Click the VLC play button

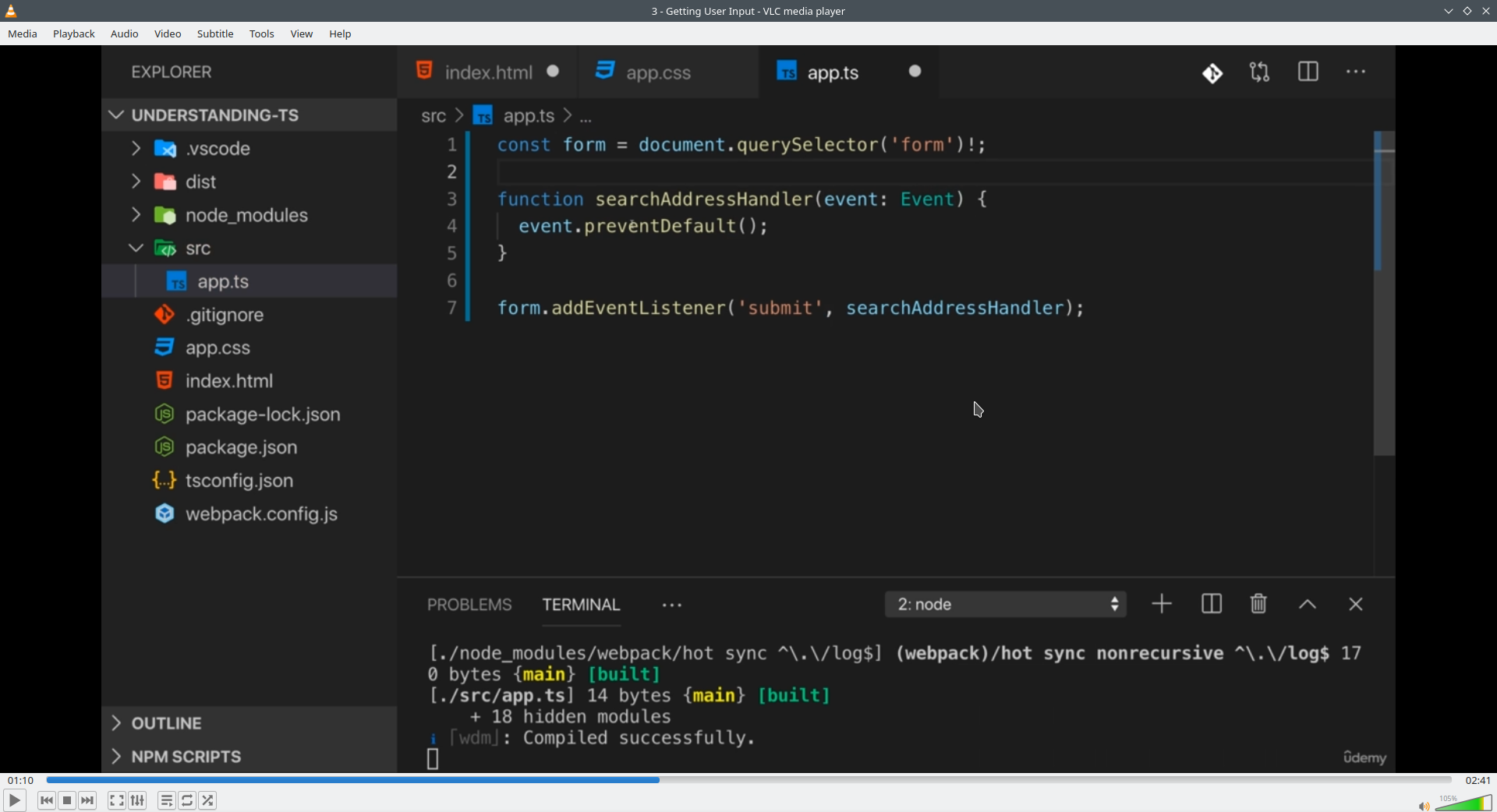point(14,800)
